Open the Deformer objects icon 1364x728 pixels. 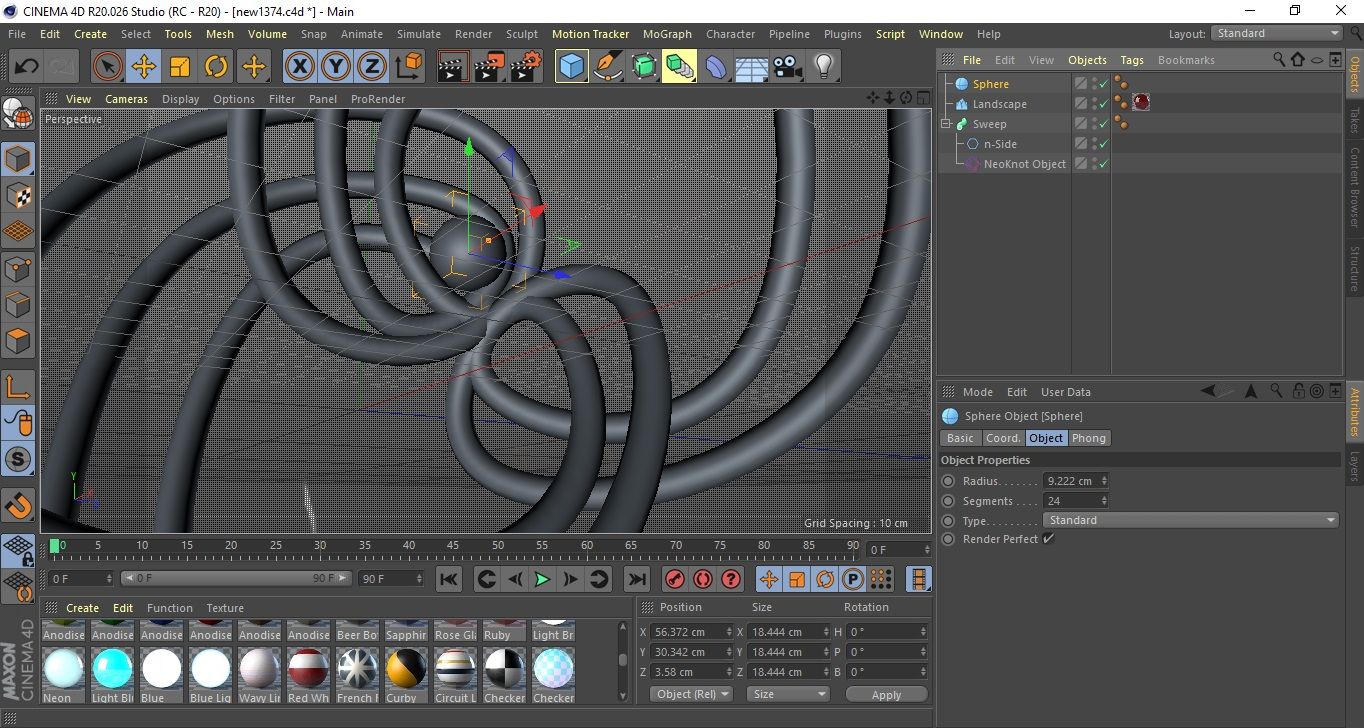point(716,67)
